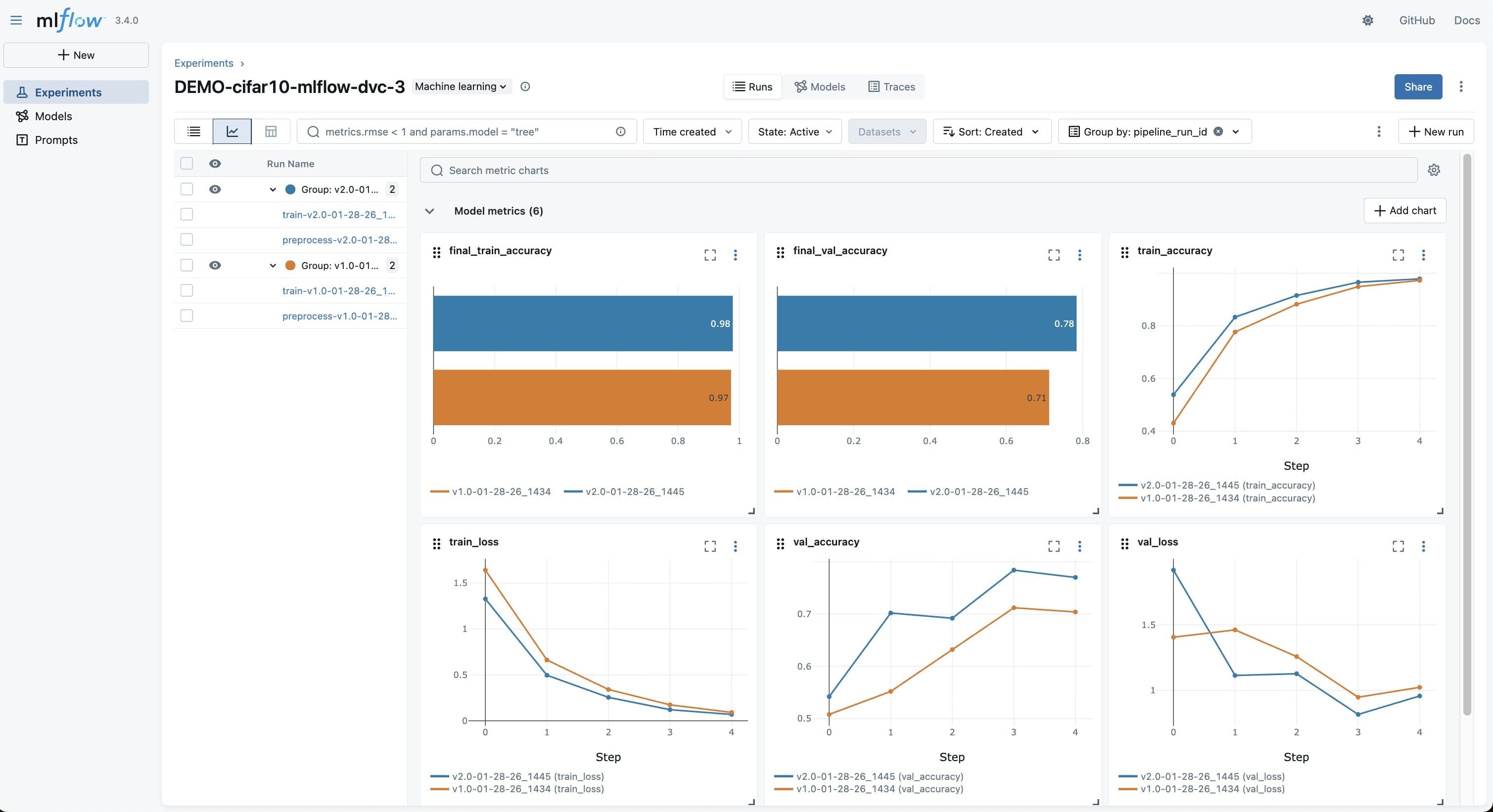Select the list view icon for runs
This screenshot has width=1493, height=812.
point(193,132)
